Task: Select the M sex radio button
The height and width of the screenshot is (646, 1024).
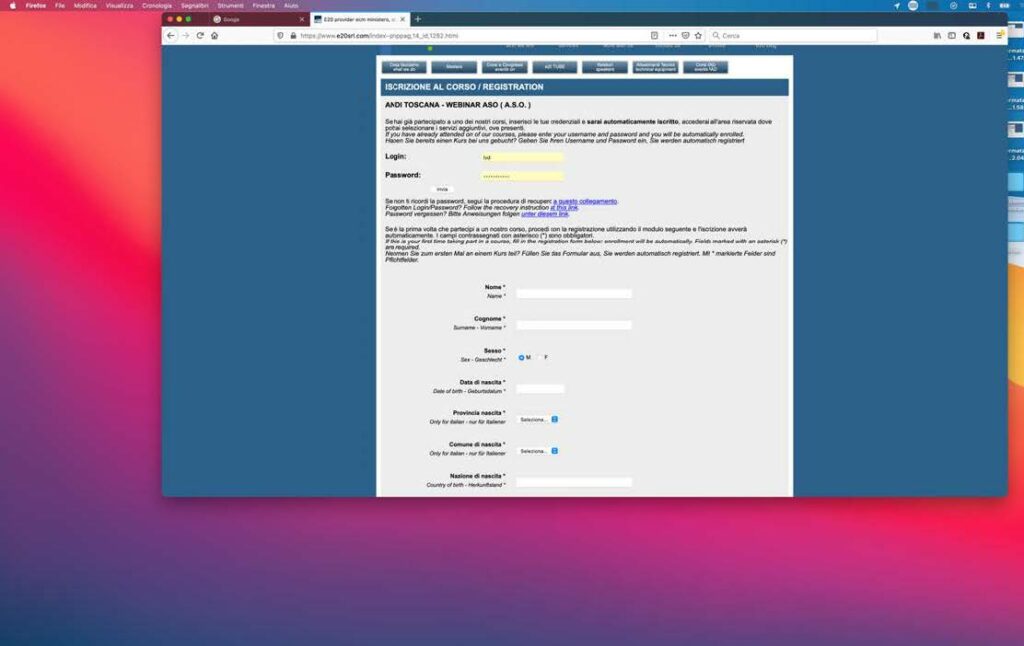Action: (521, 358)
